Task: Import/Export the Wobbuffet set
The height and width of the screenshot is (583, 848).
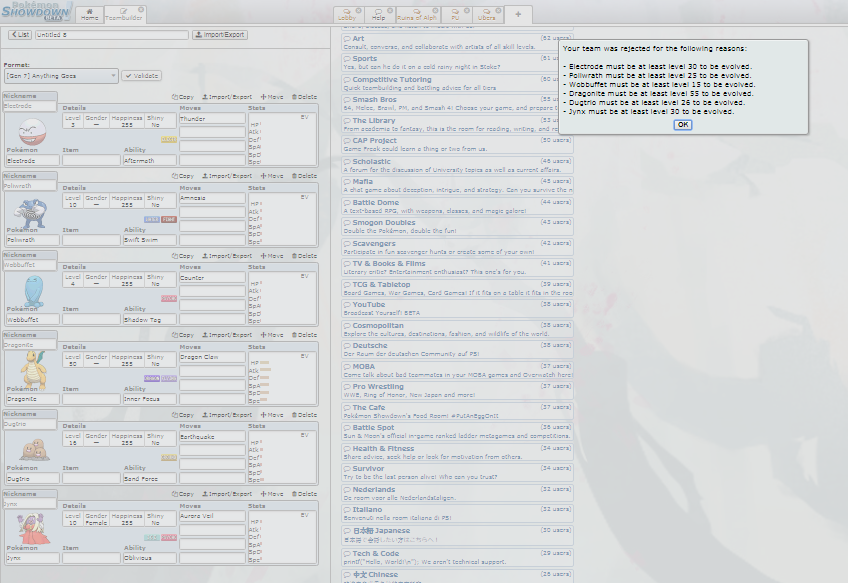Action: pyautogui.click(x=227, y=256)
